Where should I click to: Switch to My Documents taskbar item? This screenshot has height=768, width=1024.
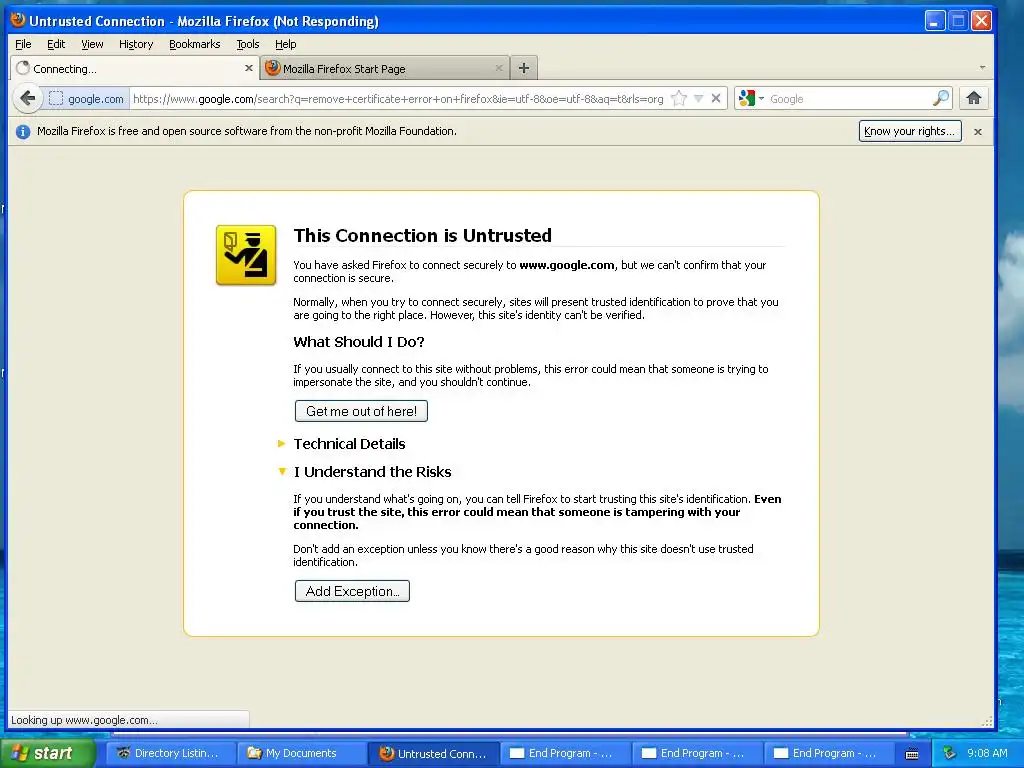pyautogui.click(x=300, y=753)
